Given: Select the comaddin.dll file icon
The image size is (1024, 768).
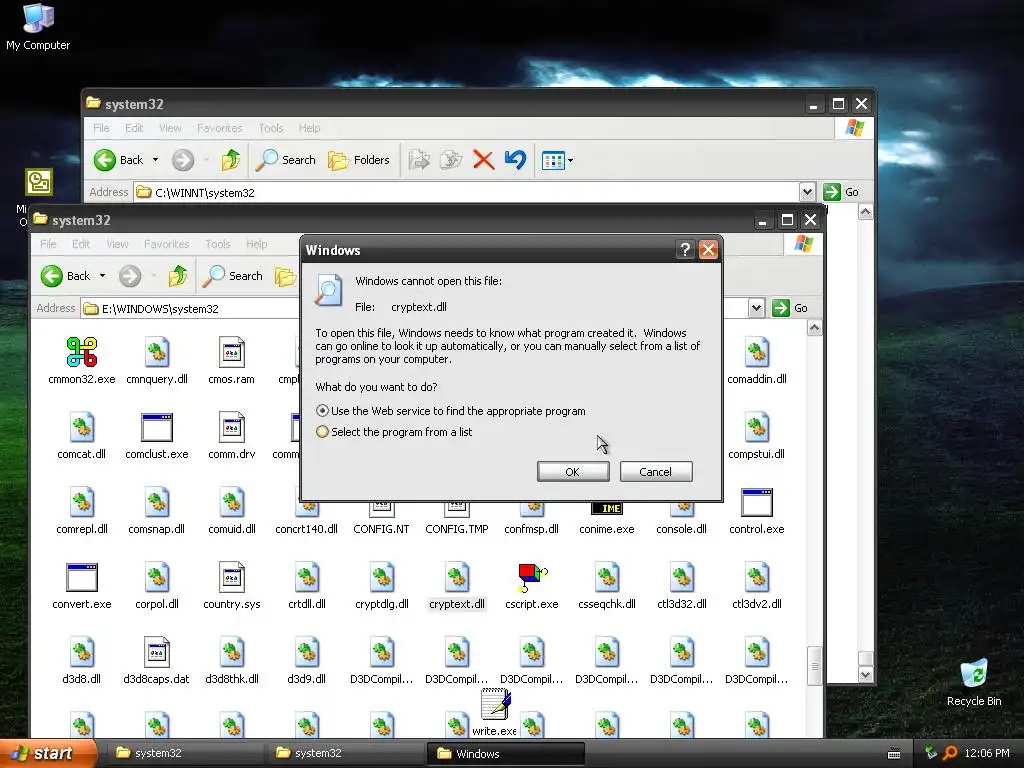Looking at the screenshot, I should point(757,353).
